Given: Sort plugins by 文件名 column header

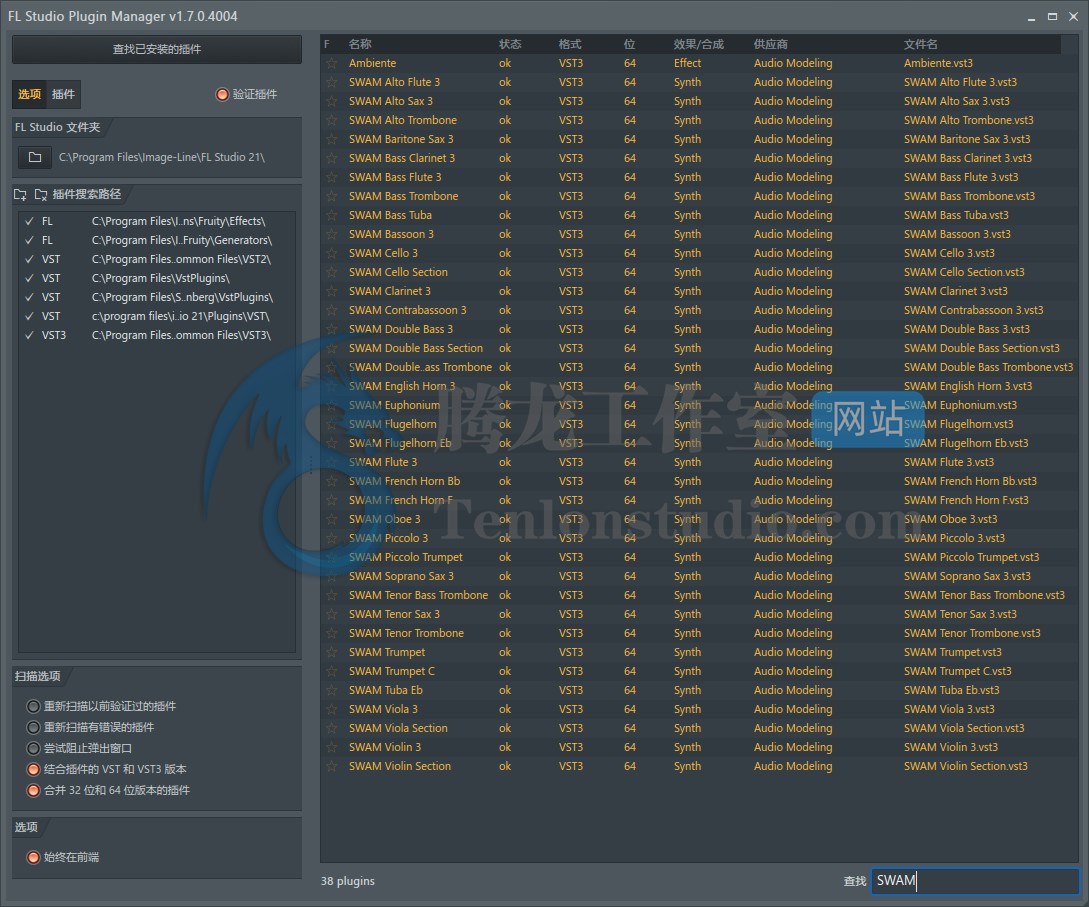Looking at the screenshot, I should (920, 44).
